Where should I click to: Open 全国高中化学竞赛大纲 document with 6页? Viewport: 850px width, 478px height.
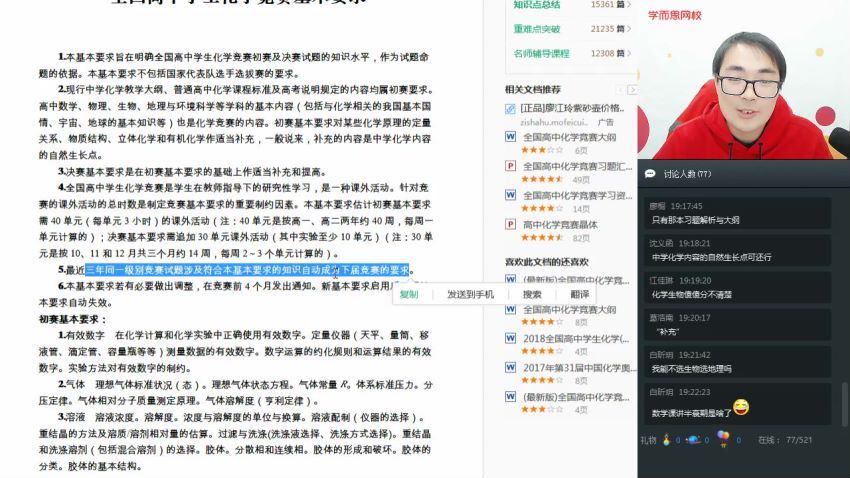tap(569, 137)
